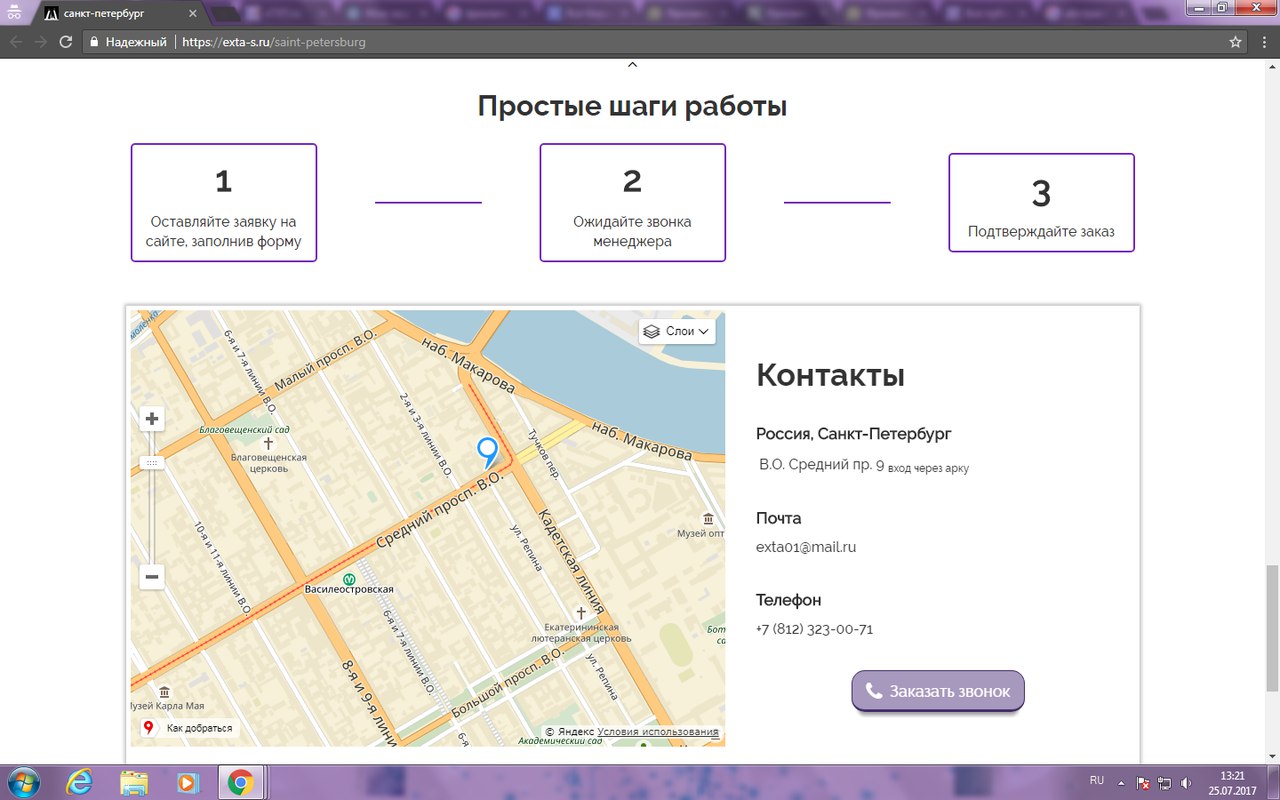Click step 2 box Ожидайте звонка менеджера

pos(632,202)
